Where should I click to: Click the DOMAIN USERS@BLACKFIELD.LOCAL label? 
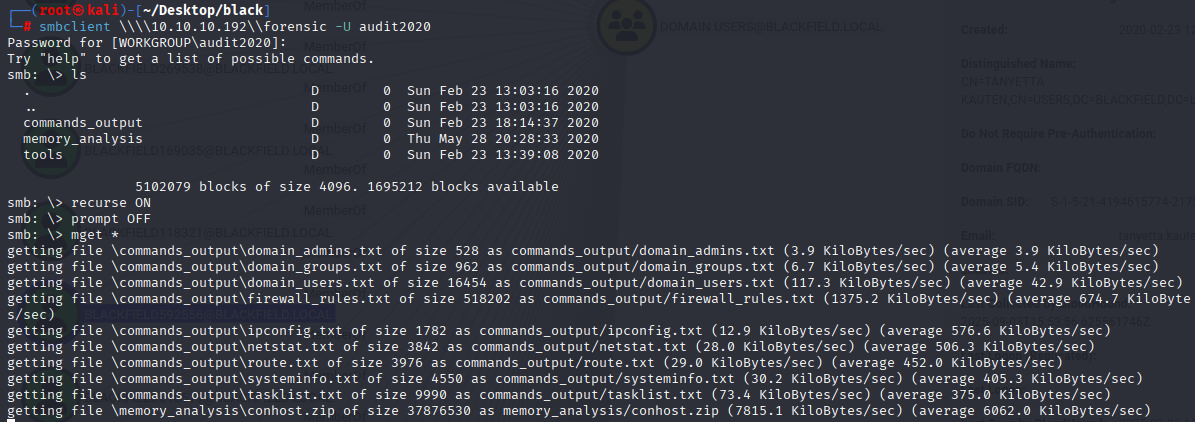click(771, 27)
